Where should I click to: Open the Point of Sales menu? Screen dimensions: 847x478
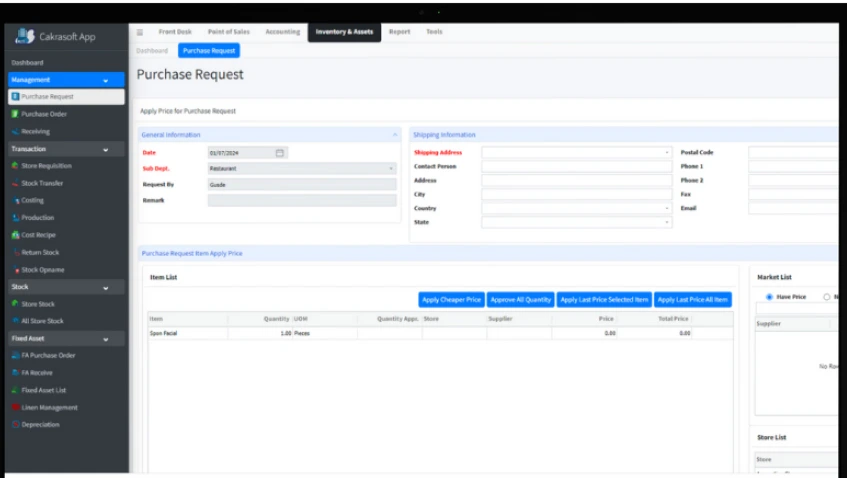pos(228,32)
